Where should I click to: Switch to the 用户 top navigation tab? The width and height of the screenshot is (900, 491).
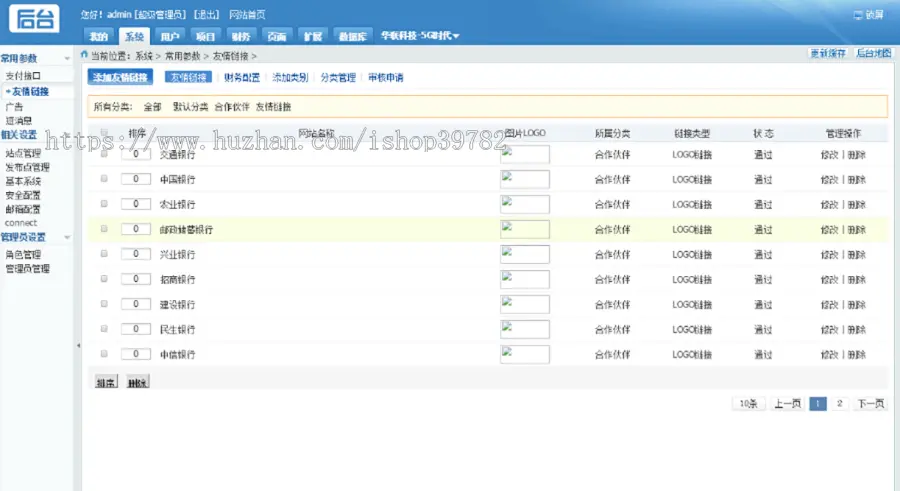tap(169, 36)
